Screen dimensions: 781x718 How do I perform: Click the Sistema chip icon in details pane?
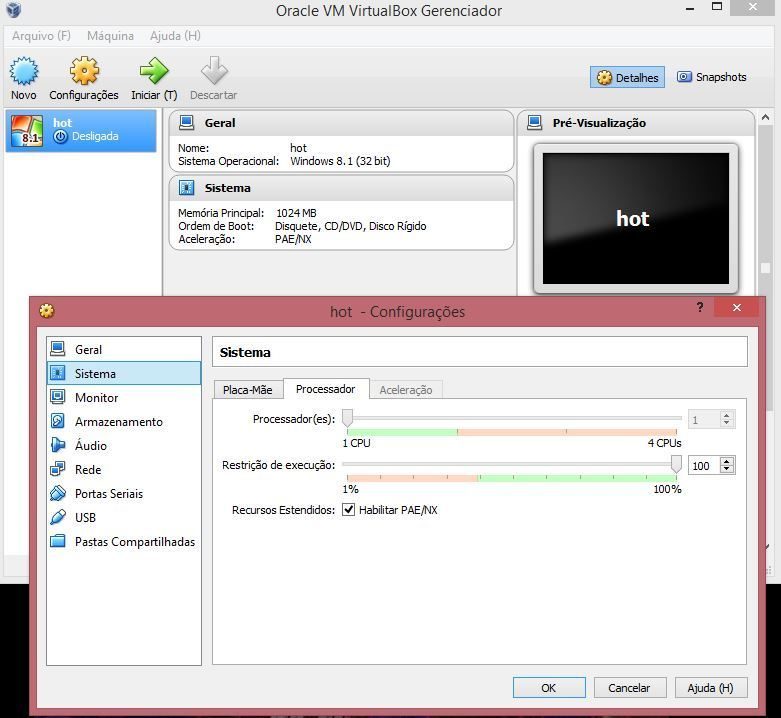coord(186,188)
